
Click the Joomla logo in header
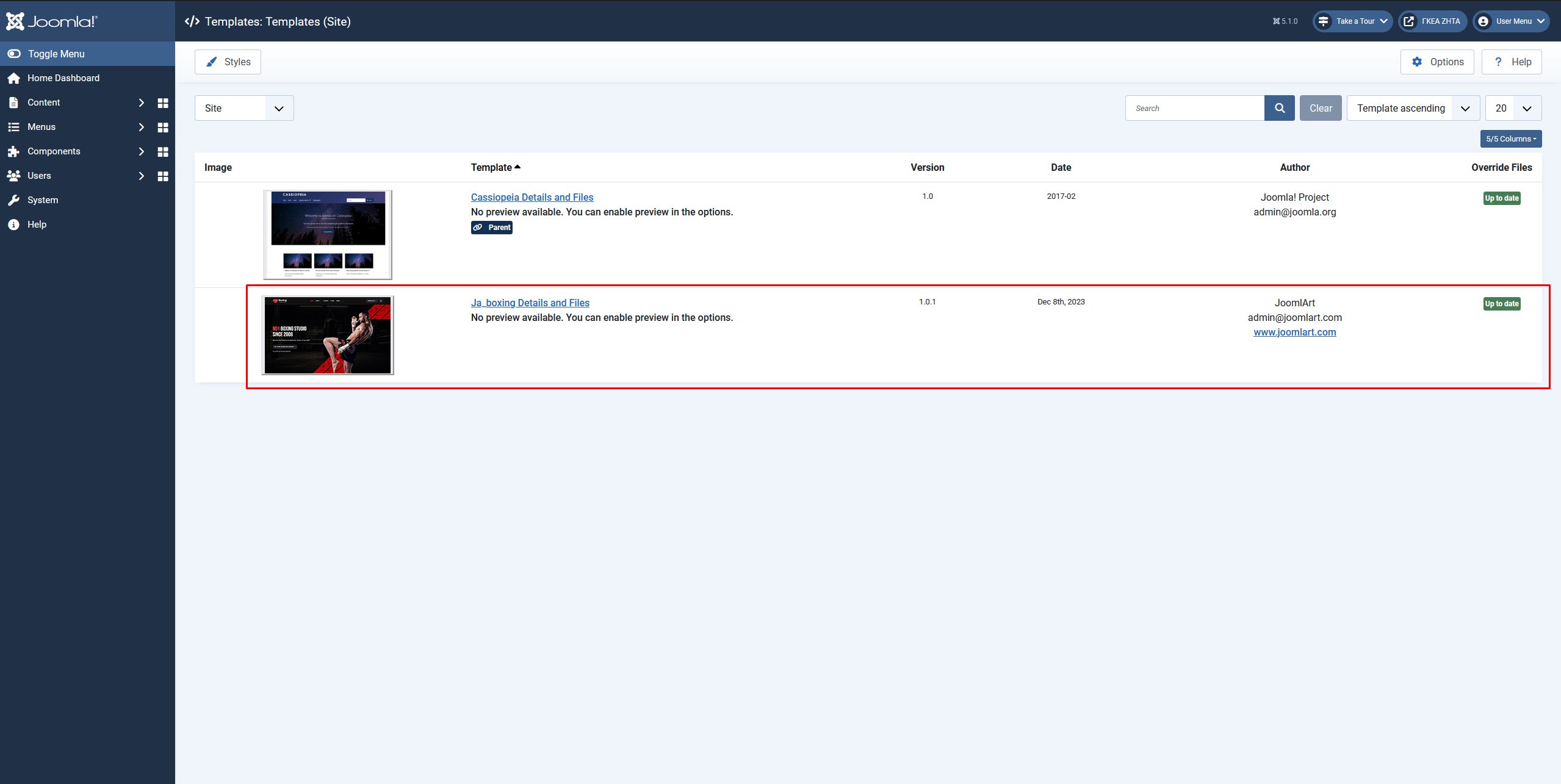(52, 21)
